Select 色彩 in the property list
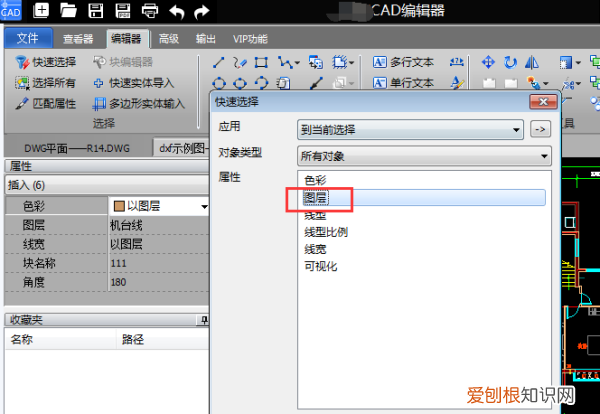 click(315, 180)
